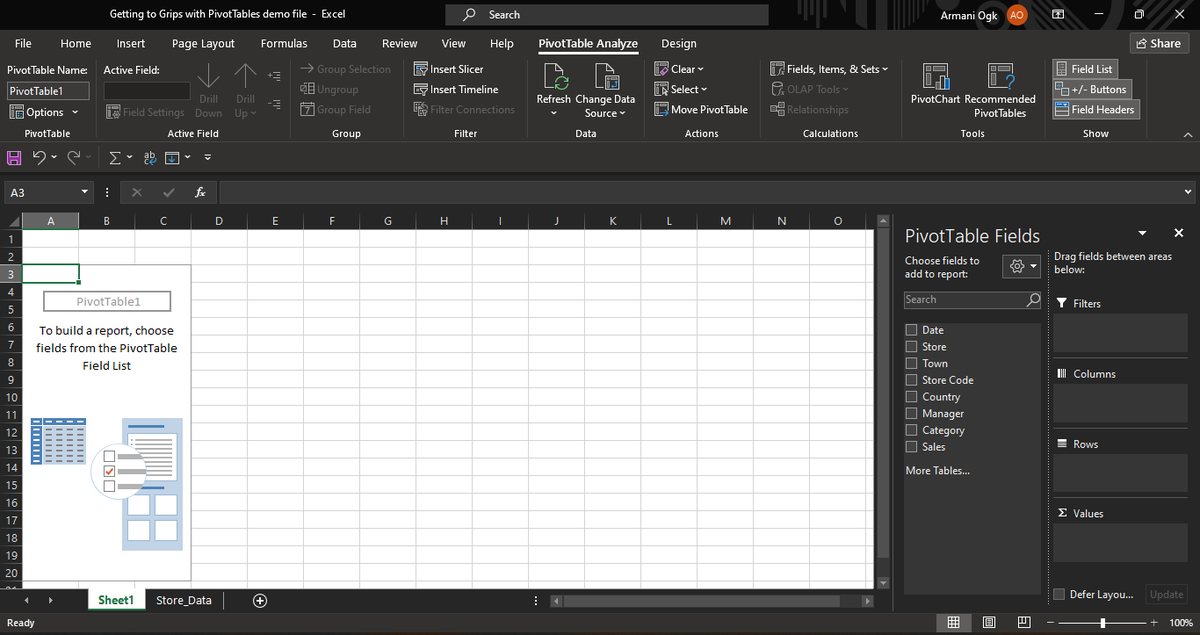
Task: Click Move PivotTable button
Action: coord(701,110)
